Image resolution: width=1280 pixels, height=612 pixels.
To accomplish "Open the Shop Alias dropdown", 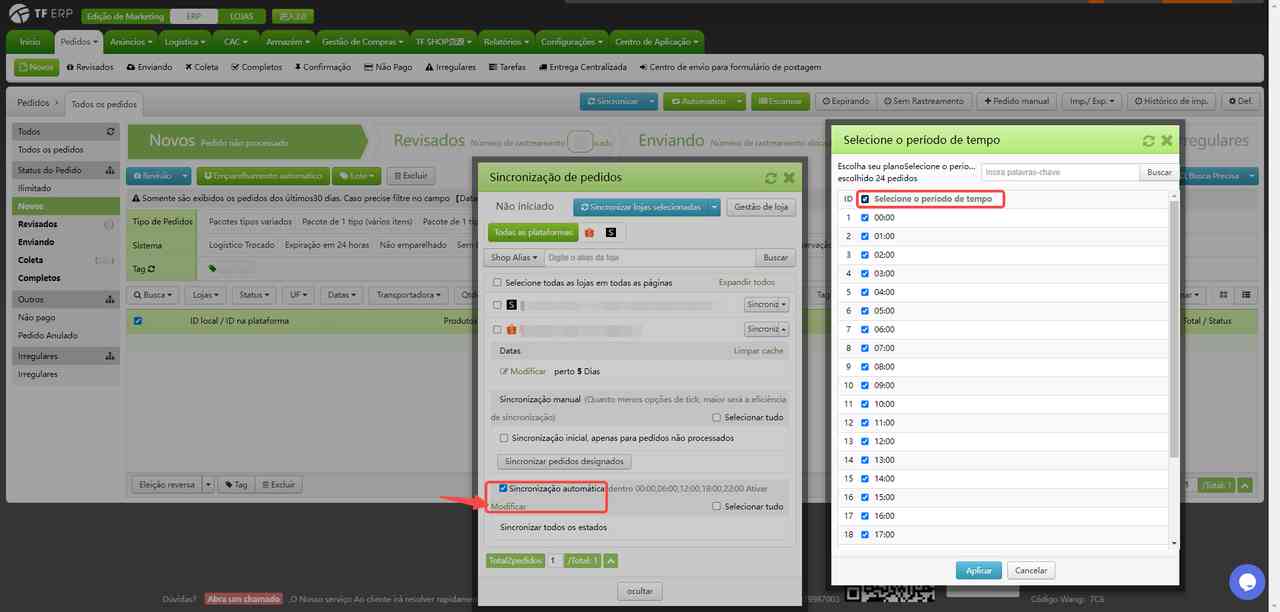I will (514, 257).
